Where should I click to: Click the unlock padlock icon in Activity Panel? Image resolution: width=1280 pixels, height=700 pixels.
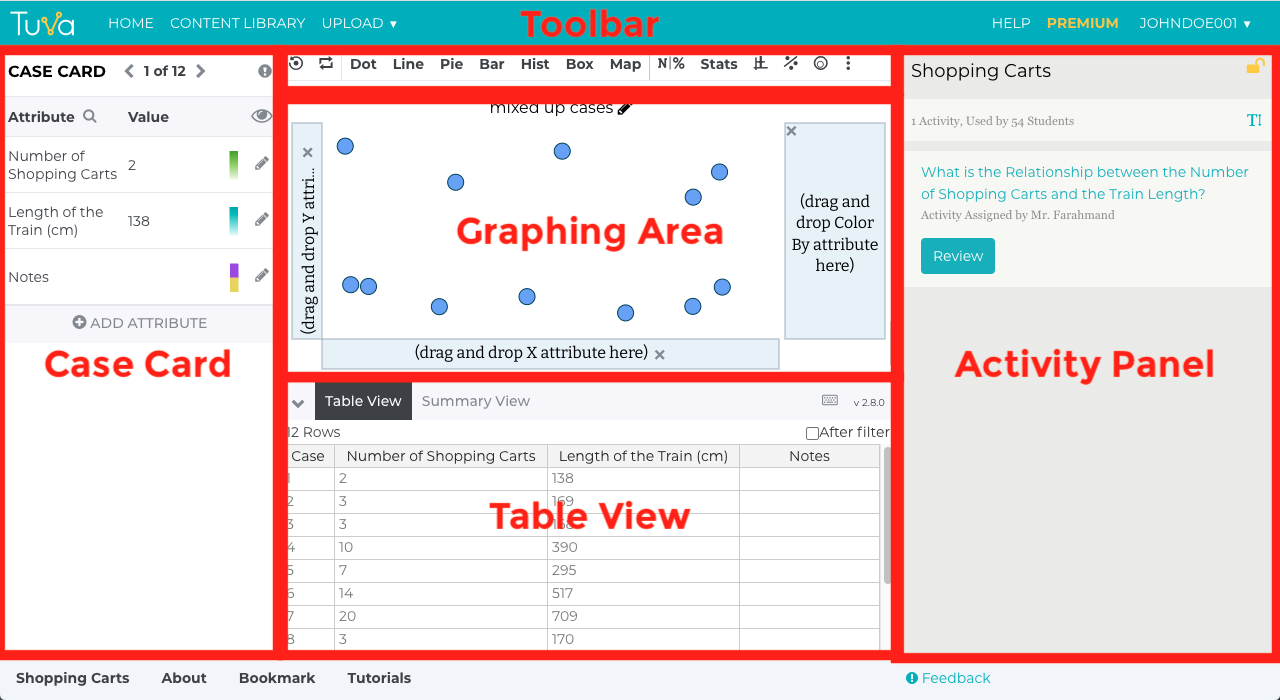(x=1254, y=67)
